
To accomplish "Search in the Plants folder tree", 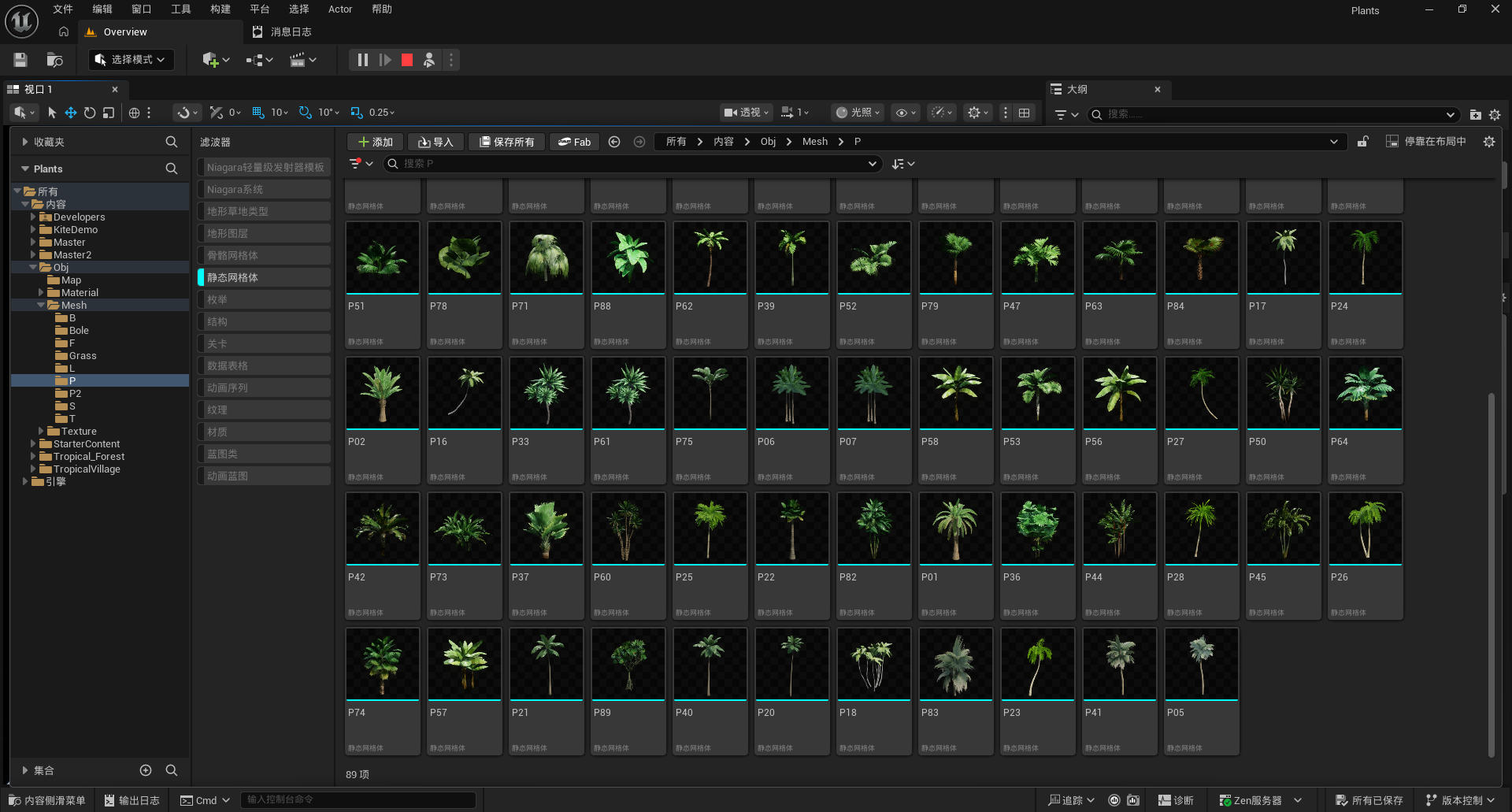I will tap(171, 169).
